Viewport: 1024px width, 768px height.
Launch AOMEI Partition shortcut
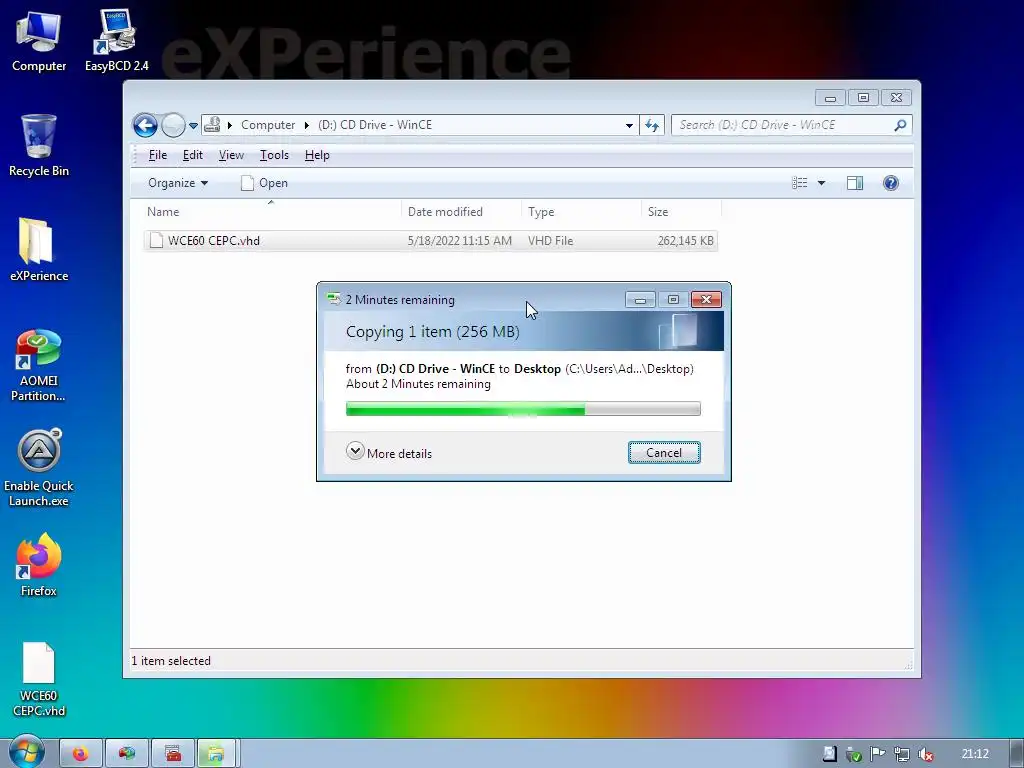pos(39,366)
